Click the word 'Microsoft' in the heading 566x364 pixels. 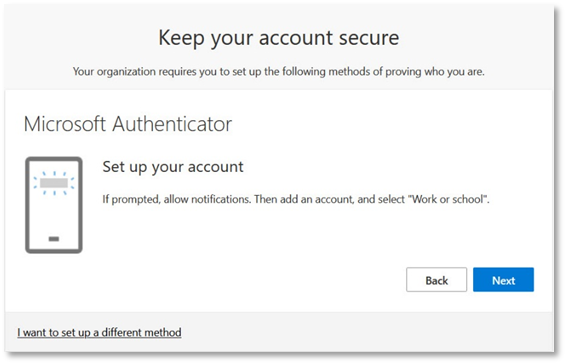[65, 124]
